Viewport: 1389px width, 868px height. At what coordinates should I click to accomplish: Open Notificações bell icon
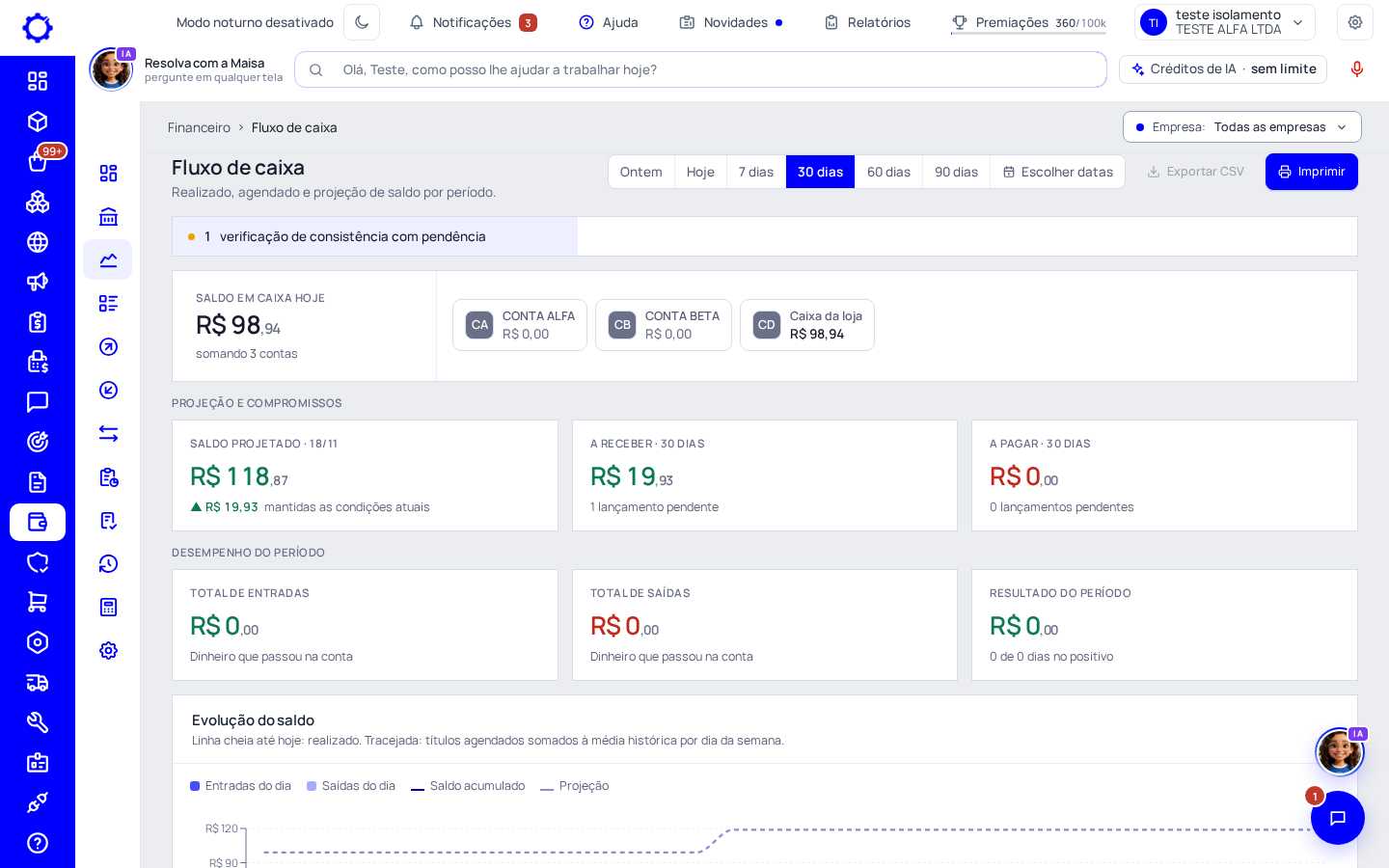click(x=417, y=22)
